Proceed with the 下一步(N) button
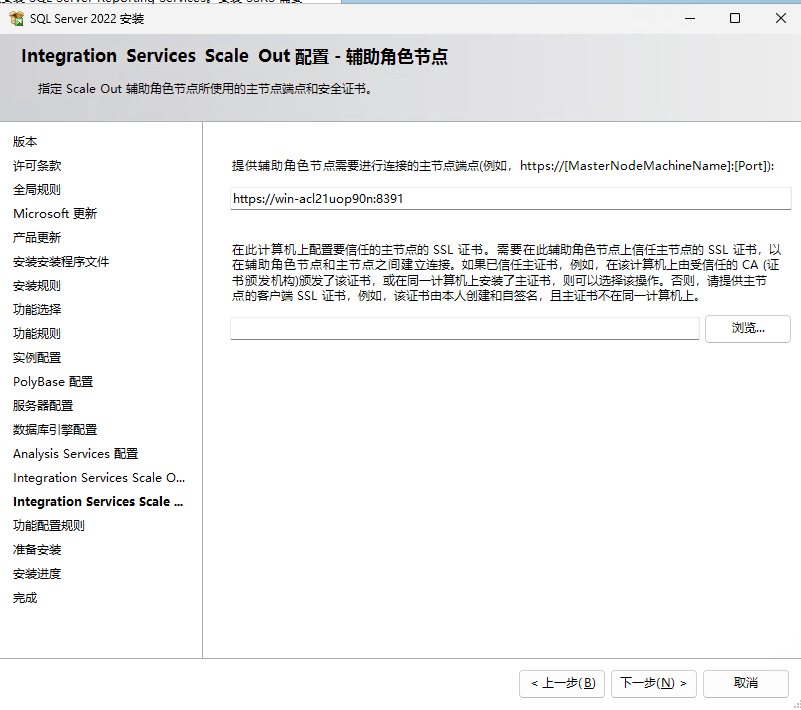Screen dimensions: 801x710 click(x=653, y=683)
